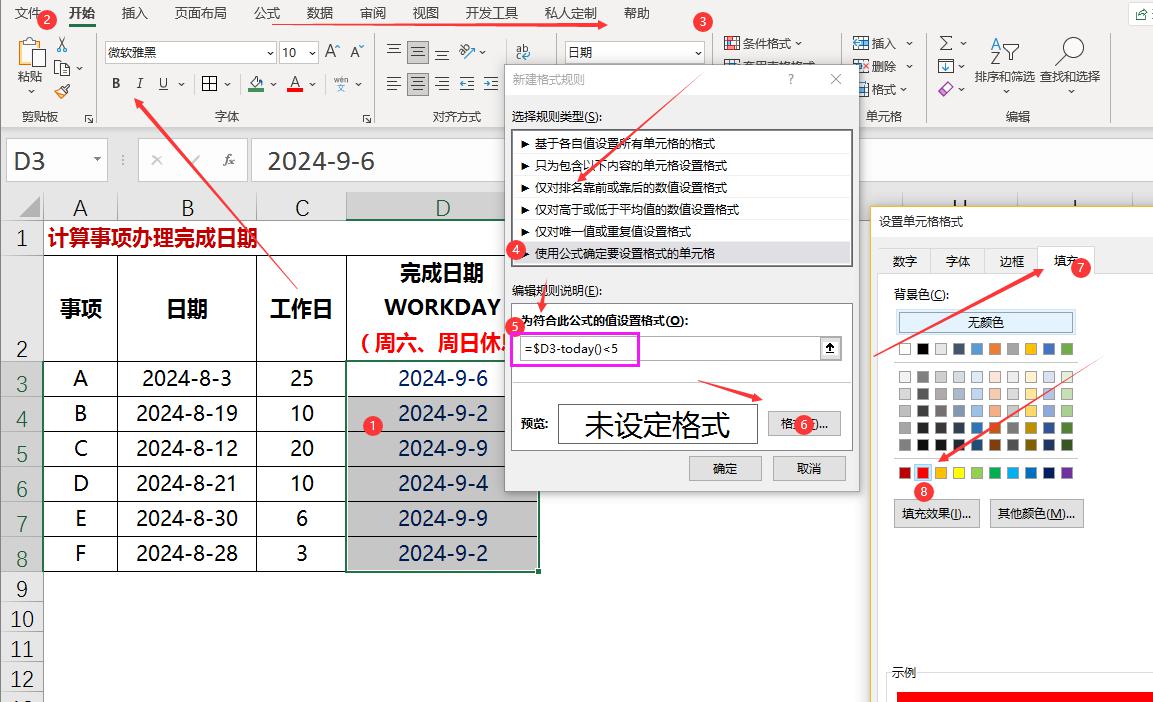Toggle Underline formatting
This screenshot has height=702, width=1153.
tap(163, 84)
